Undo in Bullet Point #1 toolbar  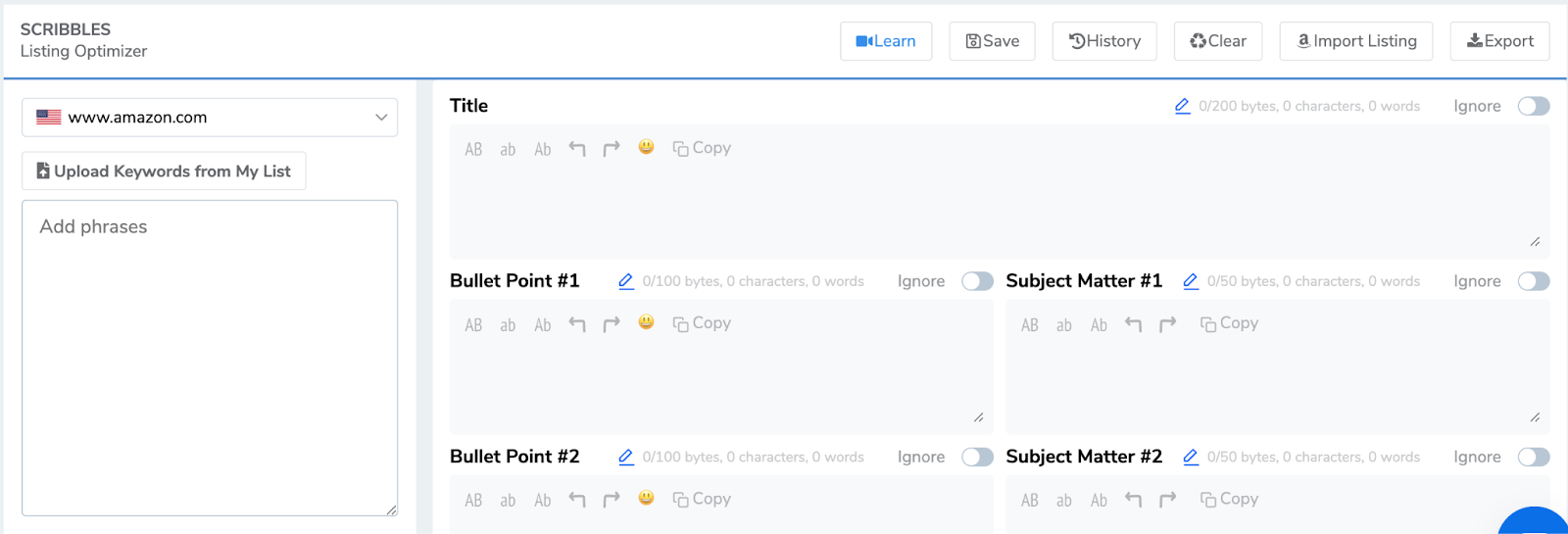click(x=577, y=324)
